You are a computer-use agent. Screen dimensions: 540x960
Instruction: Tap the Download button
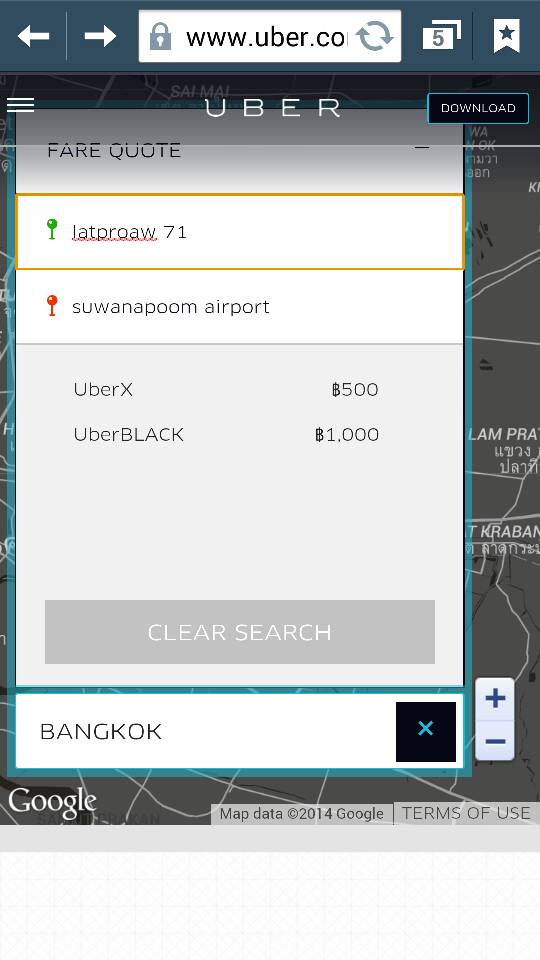coord(478,108)
